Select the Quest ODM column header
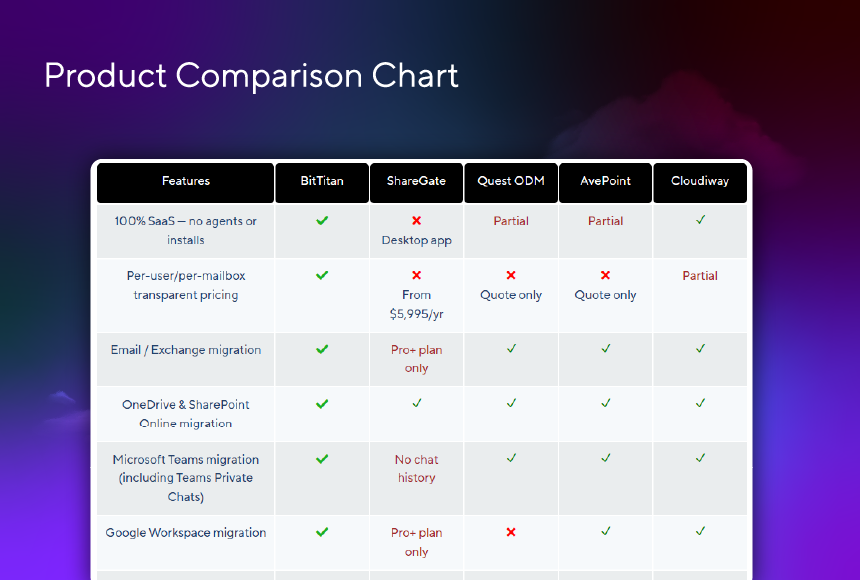Image resolution: width=860 pixels, height=580 pixels. pos(511,183)
